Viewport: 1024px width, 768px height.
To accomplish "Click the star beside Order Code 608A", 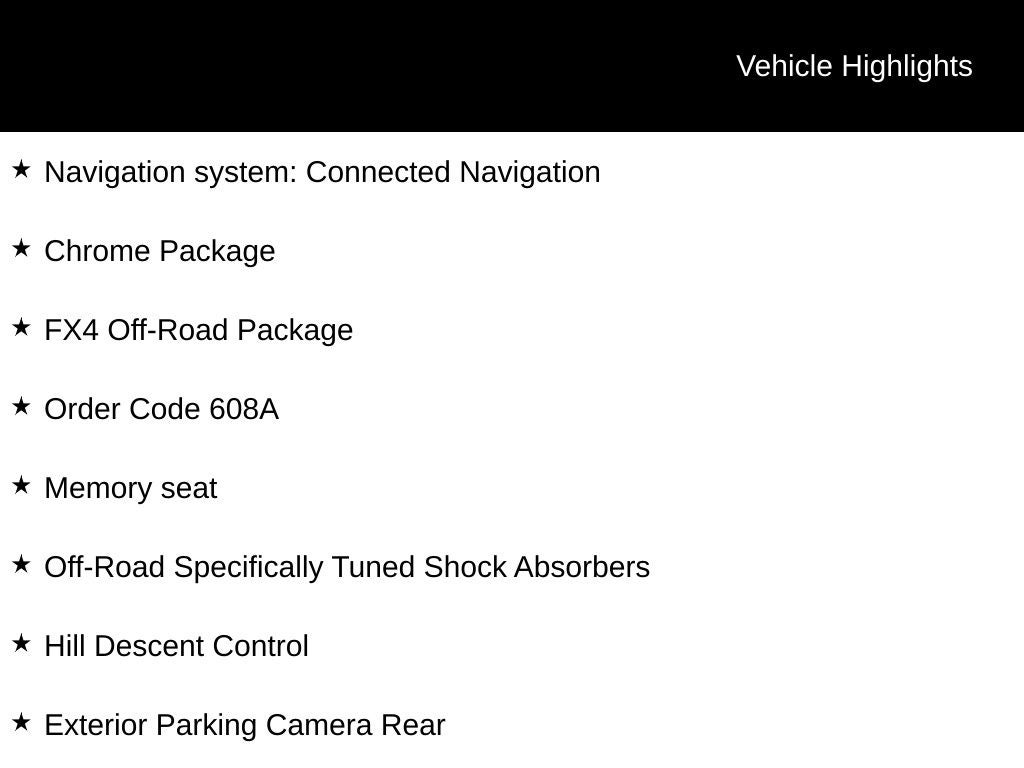I will pyautogui.click(x=21, y=407).
